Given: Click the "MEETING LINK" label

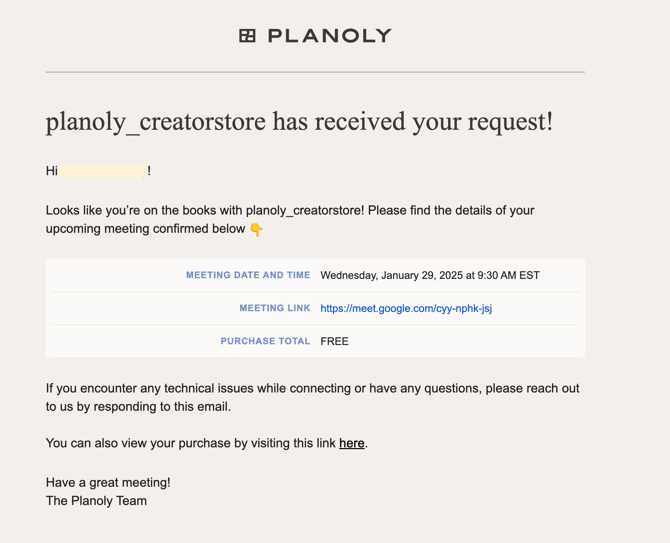Looking at the screenshot, I should (x=275, y=308).
